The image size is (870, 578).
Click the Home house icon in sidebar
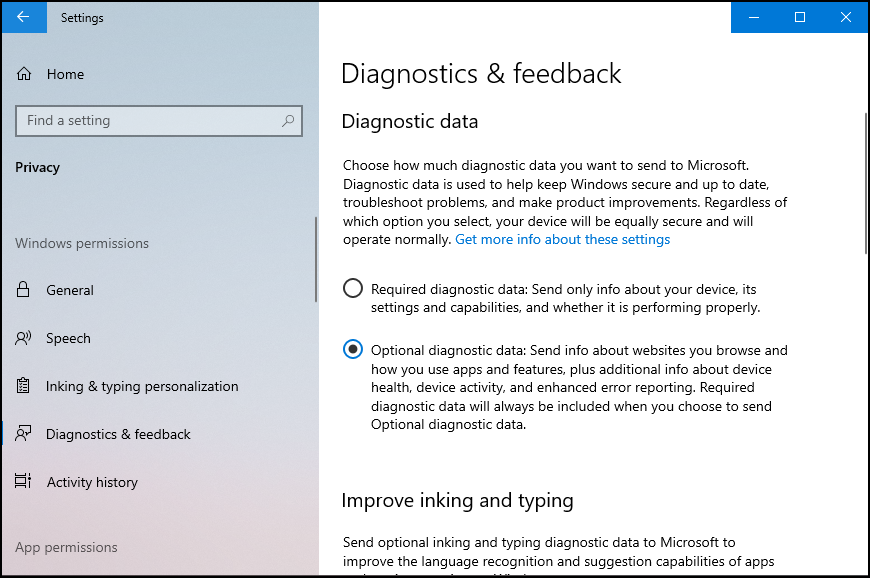(x=22, y=73)
